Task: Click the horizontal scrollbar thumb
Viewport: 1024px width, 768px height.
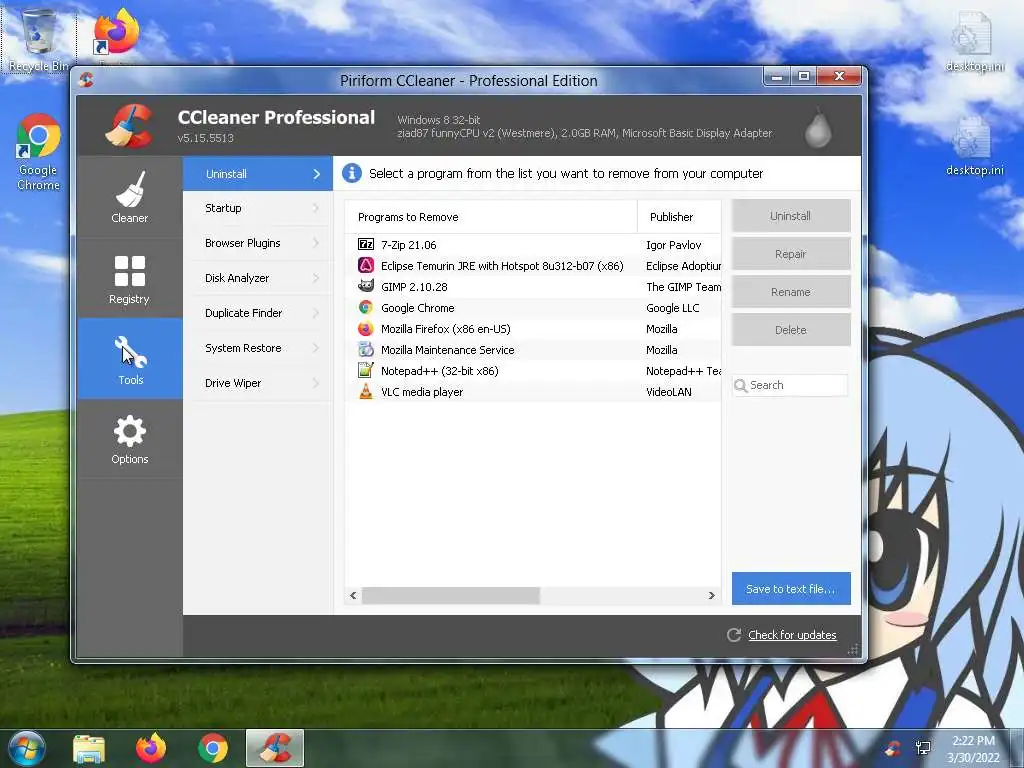Action: tap(451, 595)
